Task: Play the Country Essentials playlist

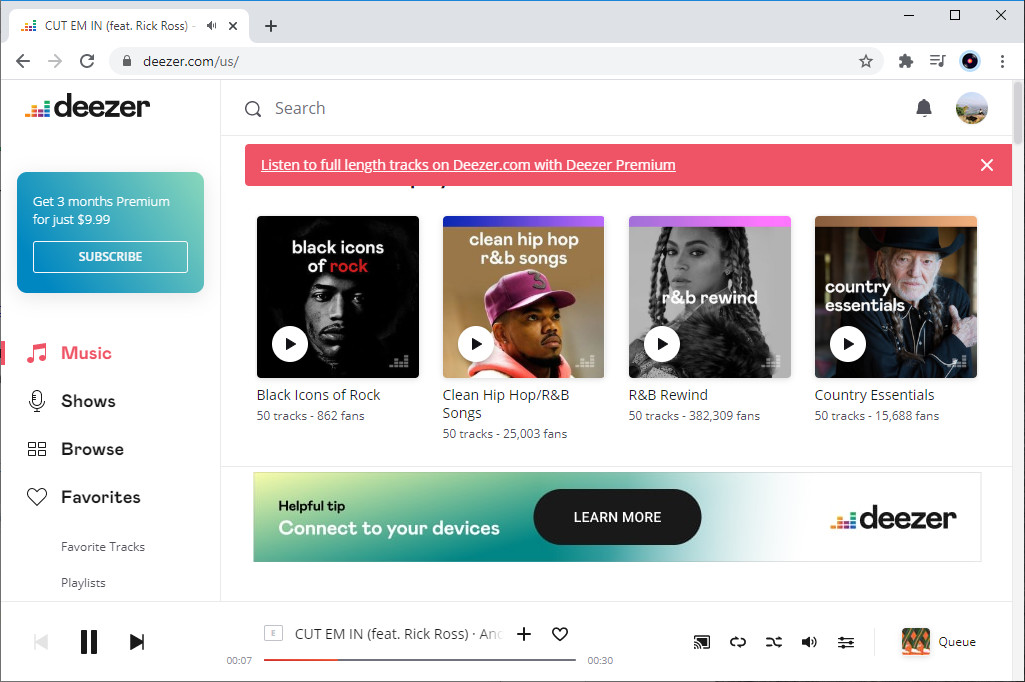Action: tap(848, 344)
